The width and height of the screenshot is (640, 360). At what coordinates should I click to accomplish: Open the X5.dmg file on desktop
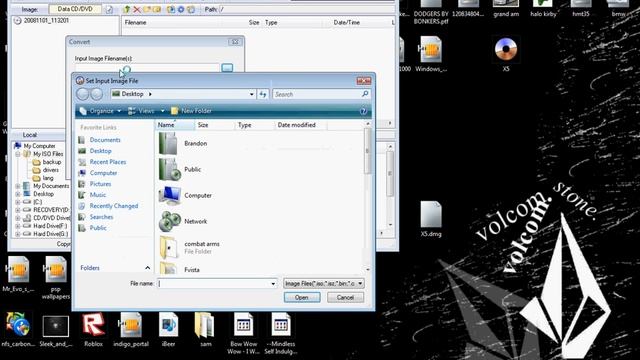(x=431, y=219)
